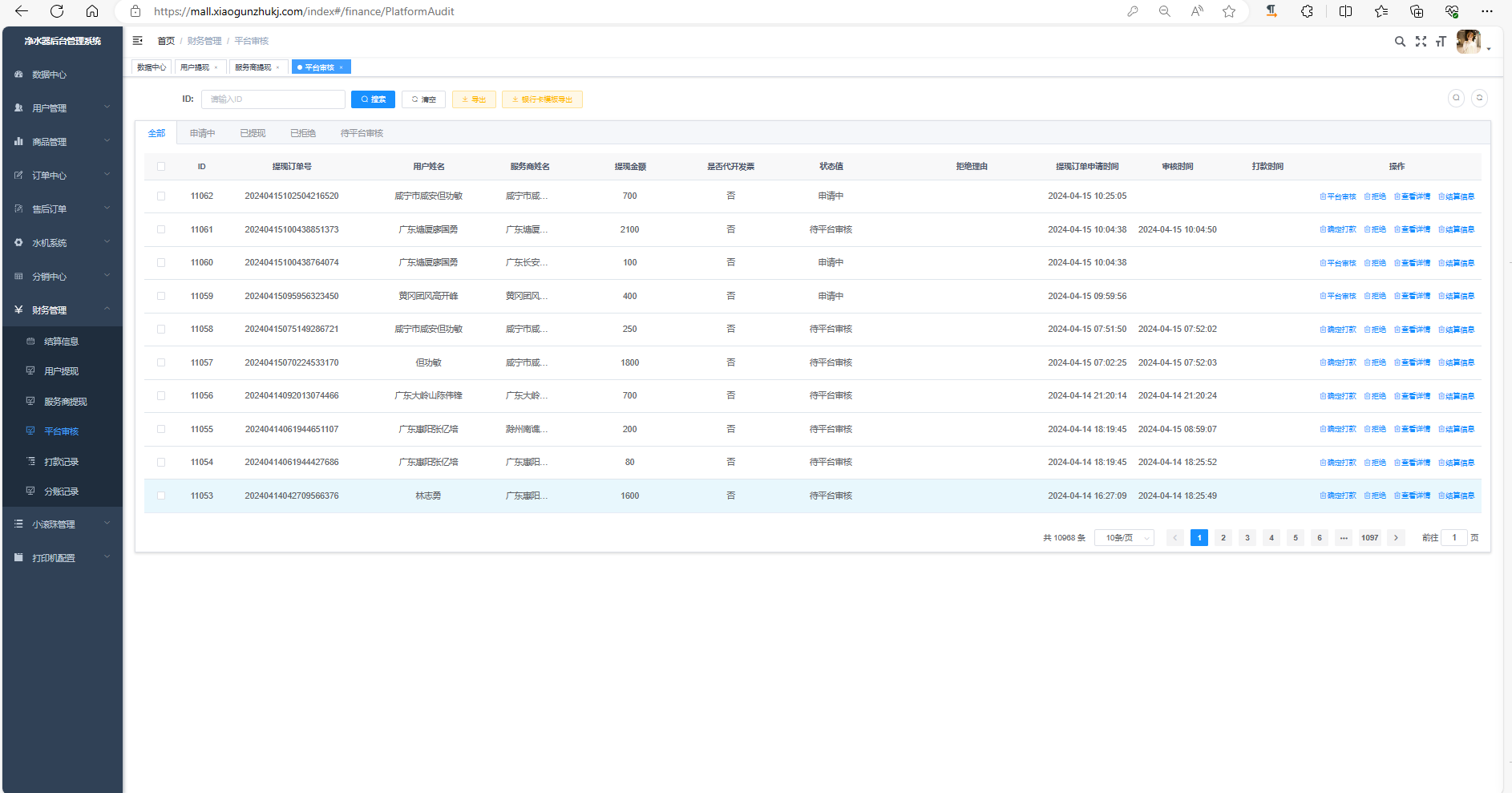
Task: Select the 已拒绝 filter tab
Action: tap(303, 133)
